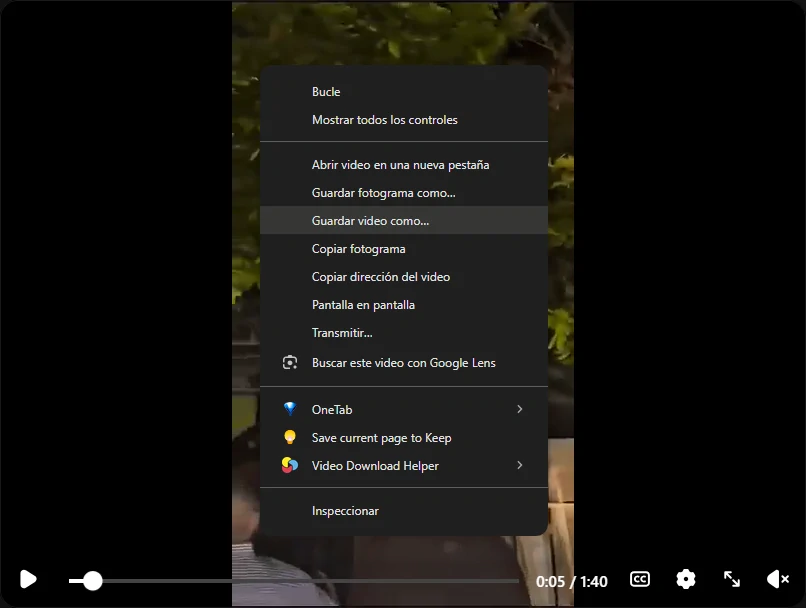Open video settings gear
The height and width of the screenshot is (608, 806).
click(x=686, y=579)
